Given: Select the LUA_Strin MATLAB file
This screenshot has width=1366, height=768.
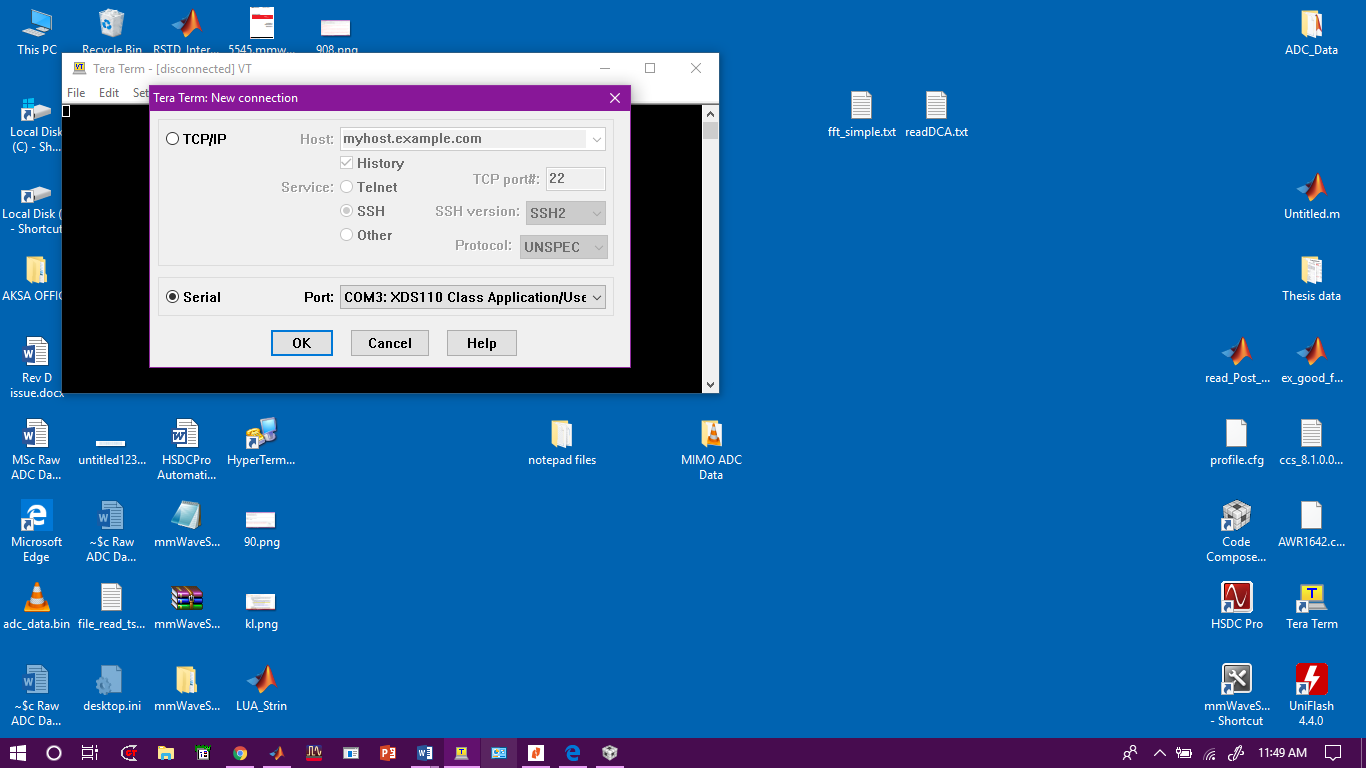Looking at the screenshot, I should click(x=261, y=688).
